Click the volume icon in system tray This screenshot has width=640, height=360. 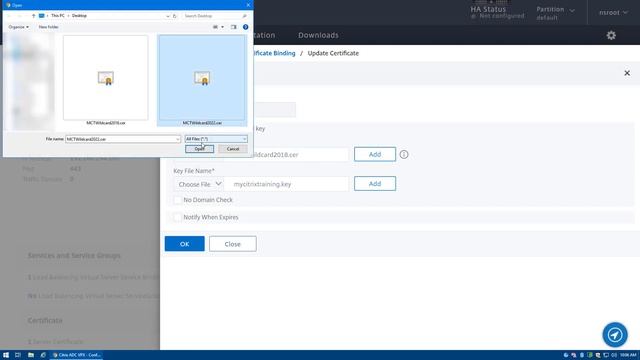click(613, 355)
